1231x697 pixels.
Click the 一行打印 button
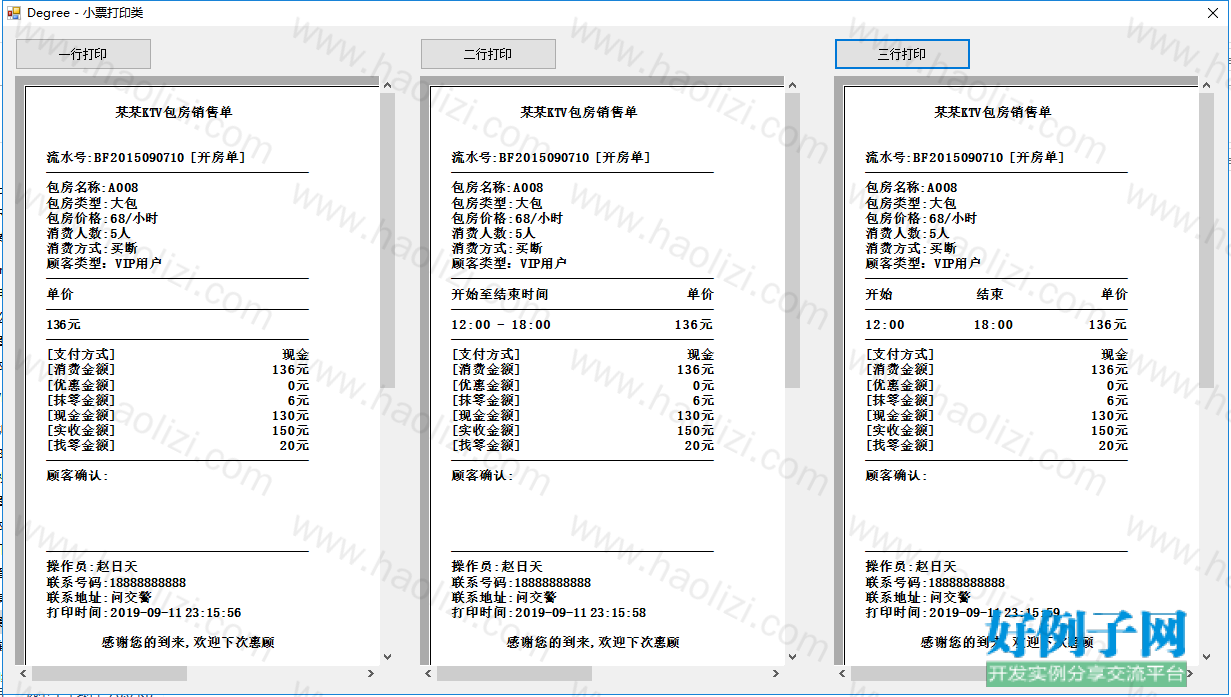(x=83, y=54)
